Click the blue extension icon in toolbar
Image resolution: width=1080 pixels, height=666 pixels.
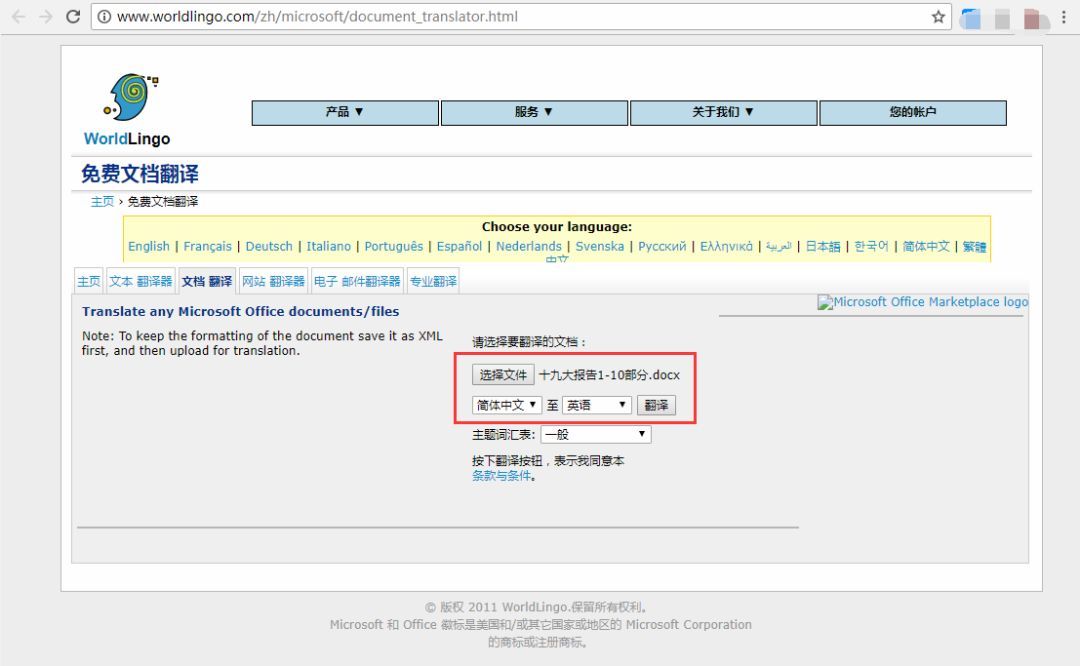(970, 19)
